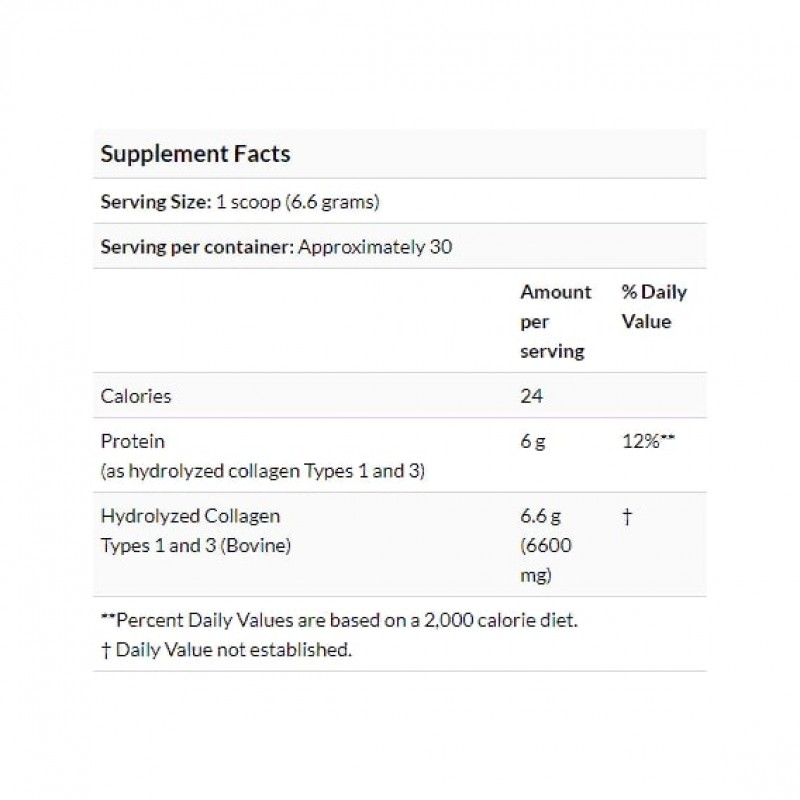Click the % Daily Value column header
Screen dimensions: 800x800
654,307
